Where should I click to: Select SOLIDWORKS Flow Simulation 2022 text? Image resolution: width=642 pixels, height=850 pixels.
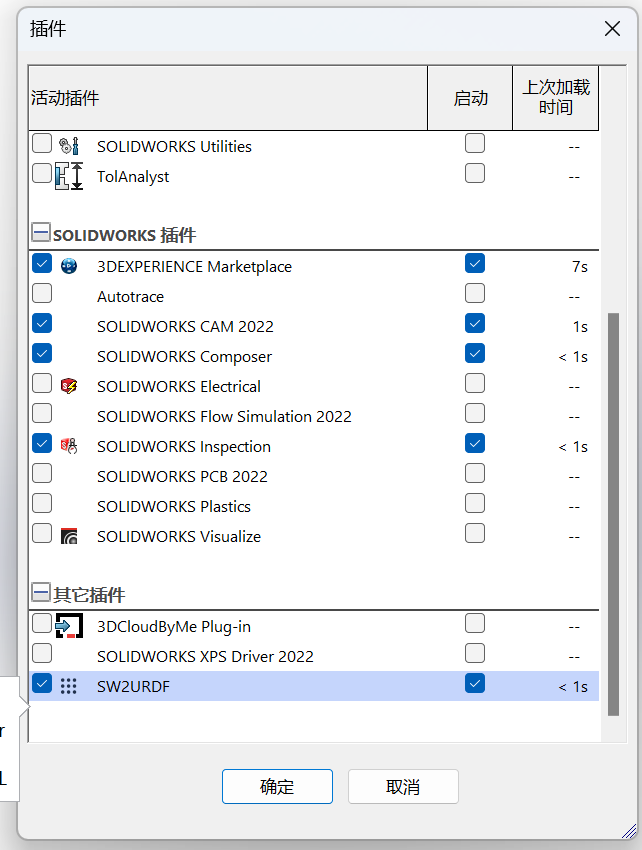tap(224, 416)
